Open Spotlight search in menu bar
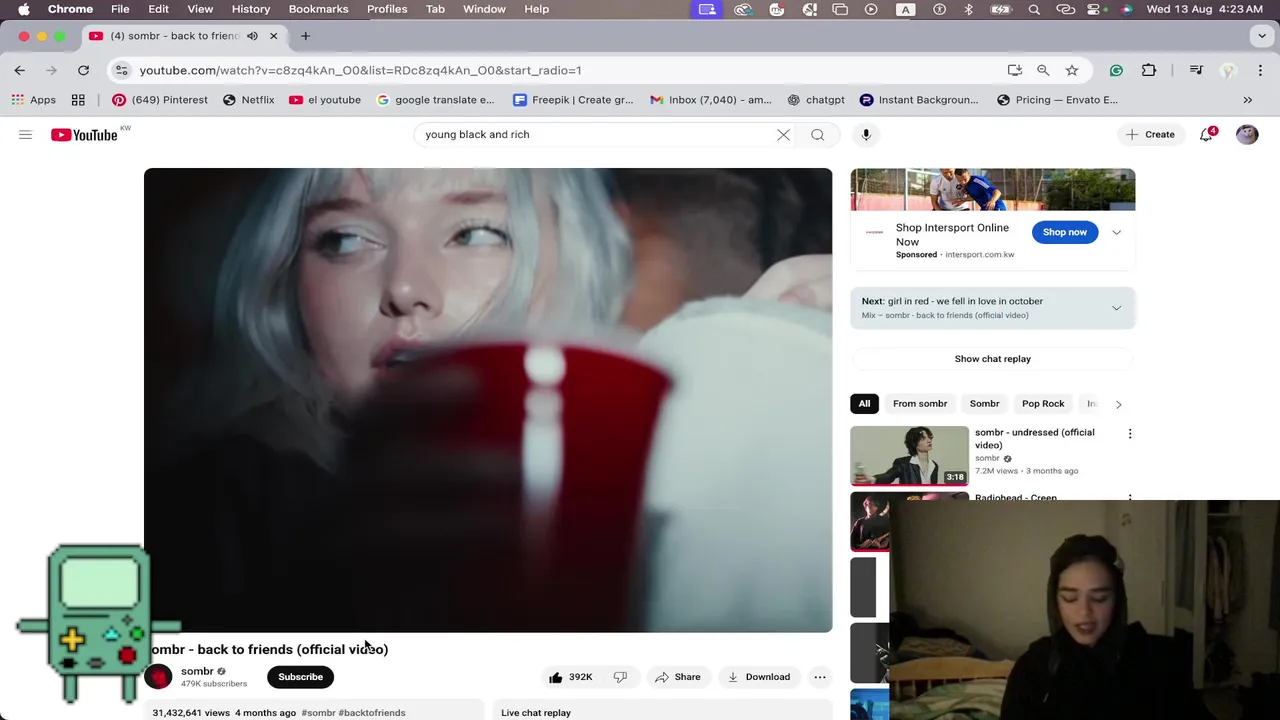 pyautogui.click(x=1034, y=9)
